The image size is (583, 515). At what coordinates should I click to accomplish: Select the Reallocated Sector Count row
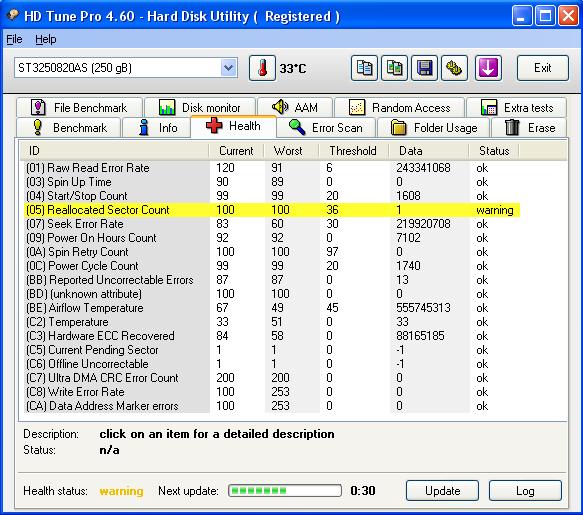point(271,210)
